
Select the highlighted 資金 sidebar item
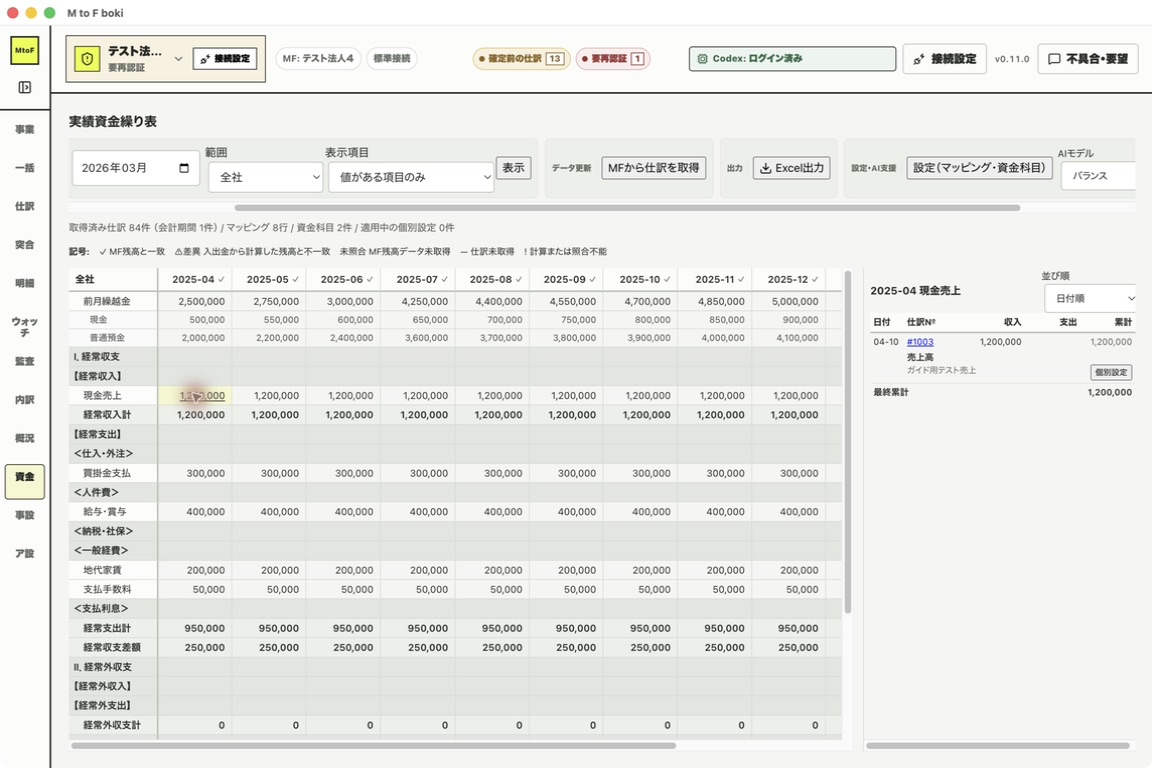click(x=24, y=481)
